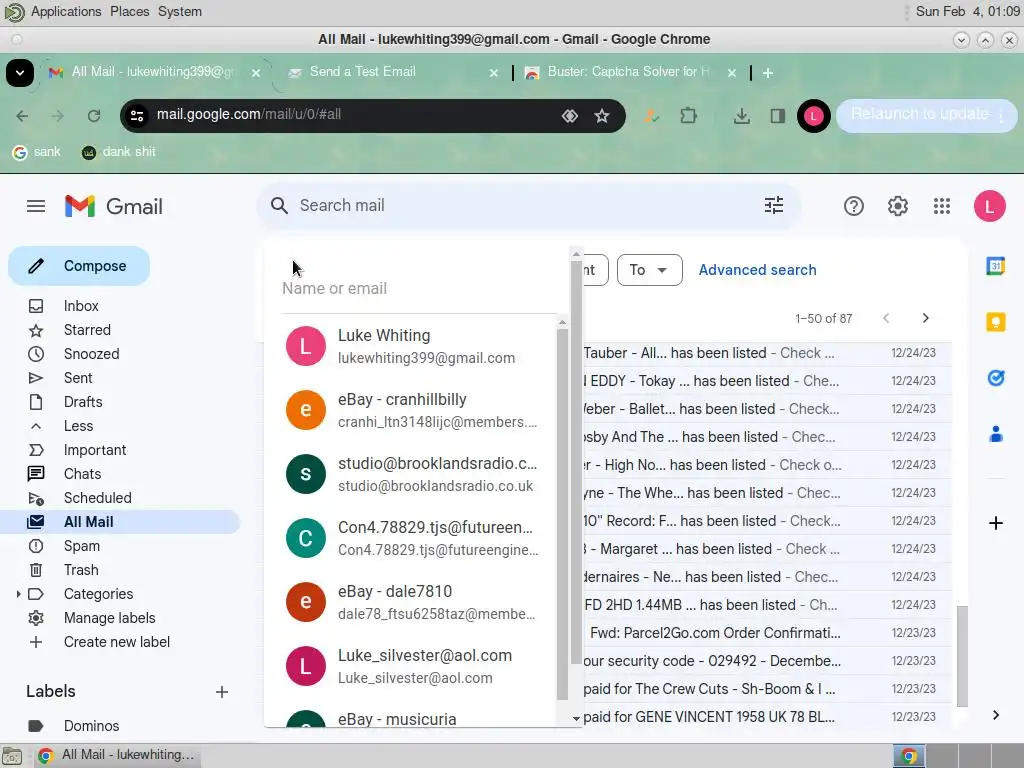Switch to Send a Test Email tab
The height and width of the screenshot is (768, 1024).
392,72
